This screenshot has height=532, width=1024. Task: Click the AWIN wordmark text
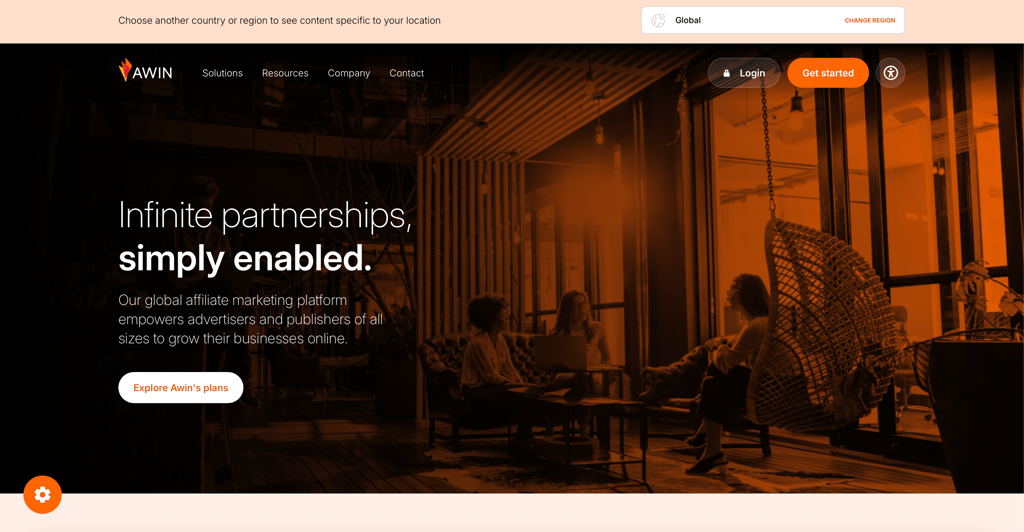[x=153, y=72]
